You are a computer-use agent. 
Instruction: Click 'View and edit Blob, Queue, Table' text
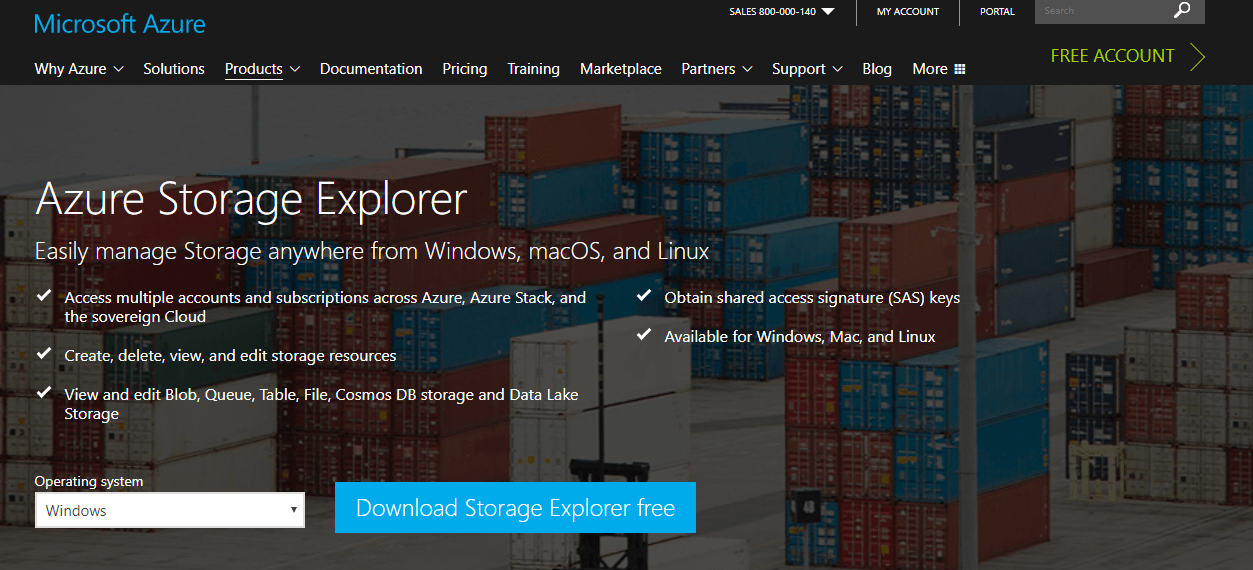[x=321, y=404]
